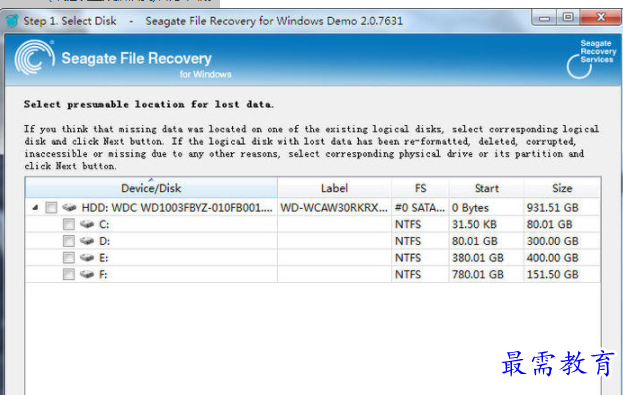
Task: Click the WD-WCAW30RKRX label cell
Action: click(x=334, y=207)
